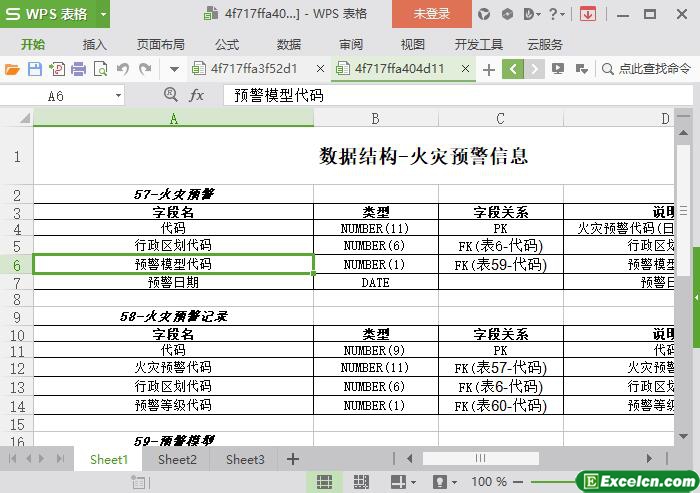Select cell NUMBER(11) in row 4

coord(376,229)
